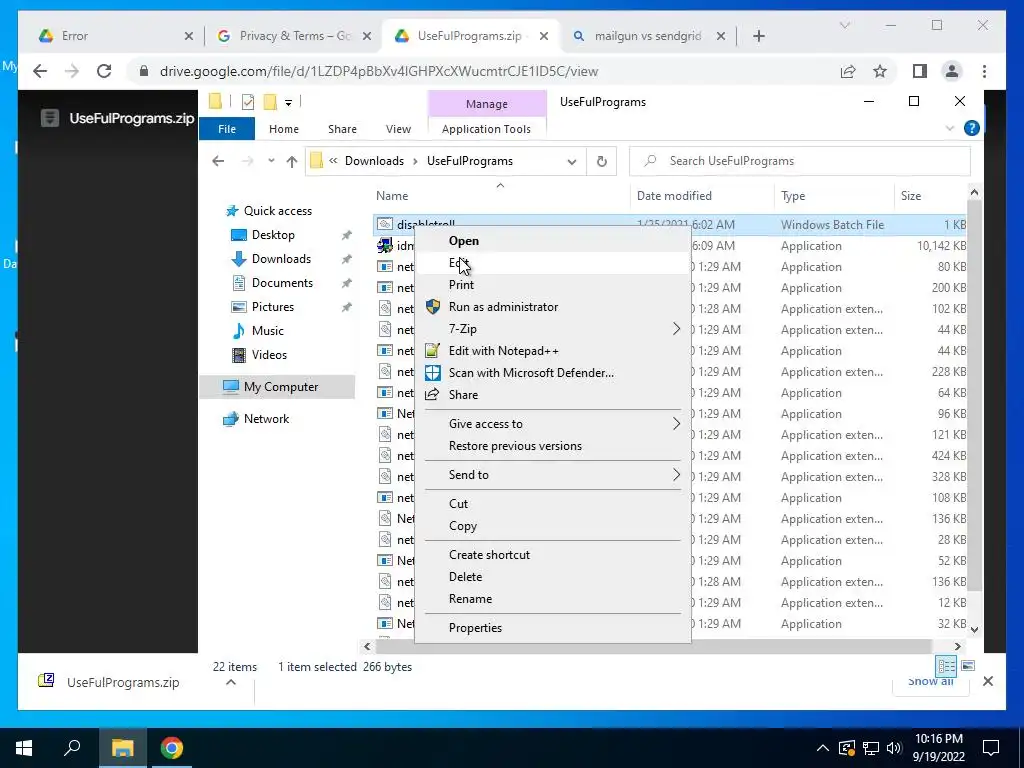The image size is (1024, 768).
Task: Open the Chrome three-dot menu
Action: (x=984, y=71)
